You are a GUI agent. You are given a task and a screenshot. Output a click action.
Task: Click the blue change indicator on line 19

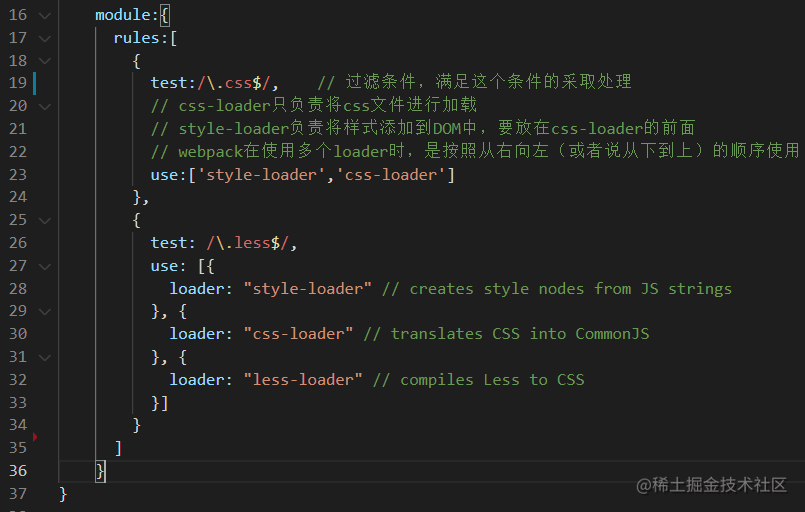click(x=34, y=83)
